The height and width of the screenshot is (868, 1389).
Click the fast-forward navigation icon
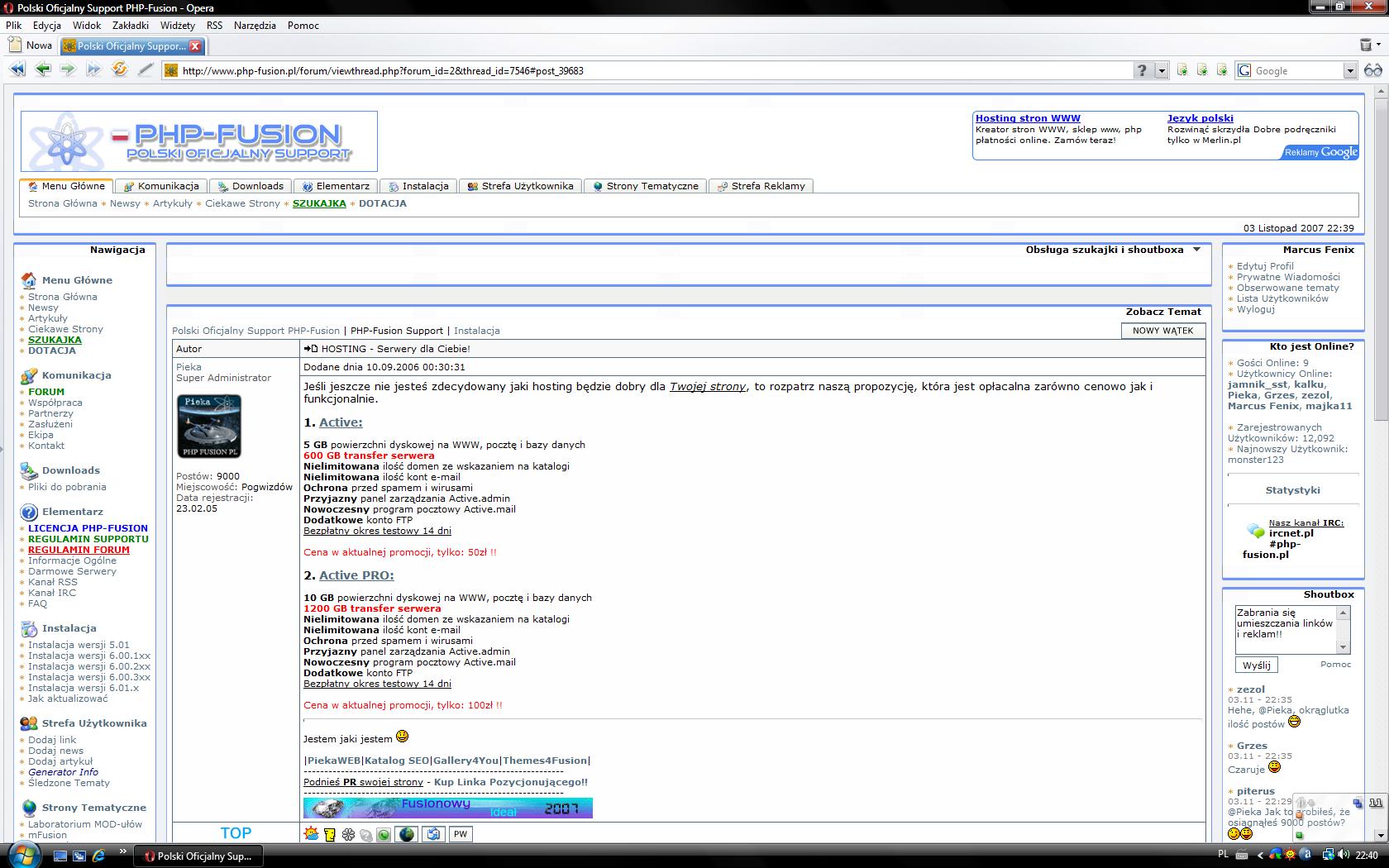tap(93, 70)
